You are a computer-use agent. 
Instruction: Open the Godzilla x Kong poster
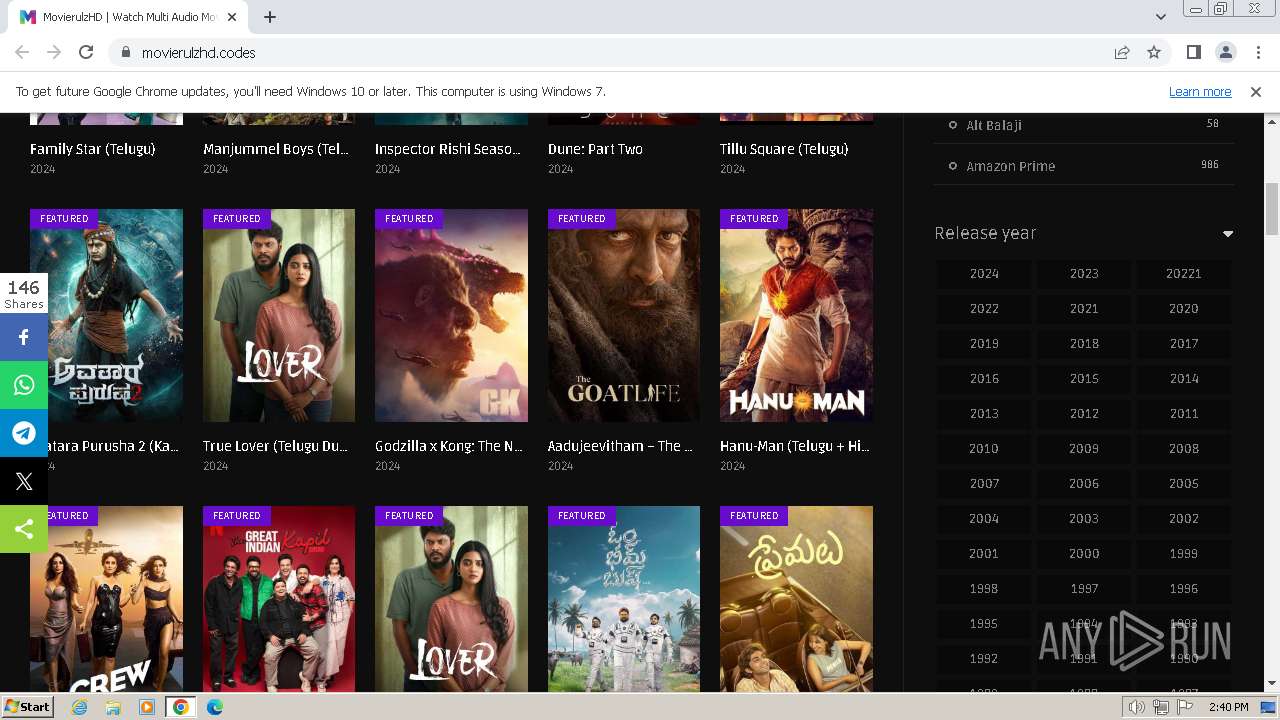(451, 315)
